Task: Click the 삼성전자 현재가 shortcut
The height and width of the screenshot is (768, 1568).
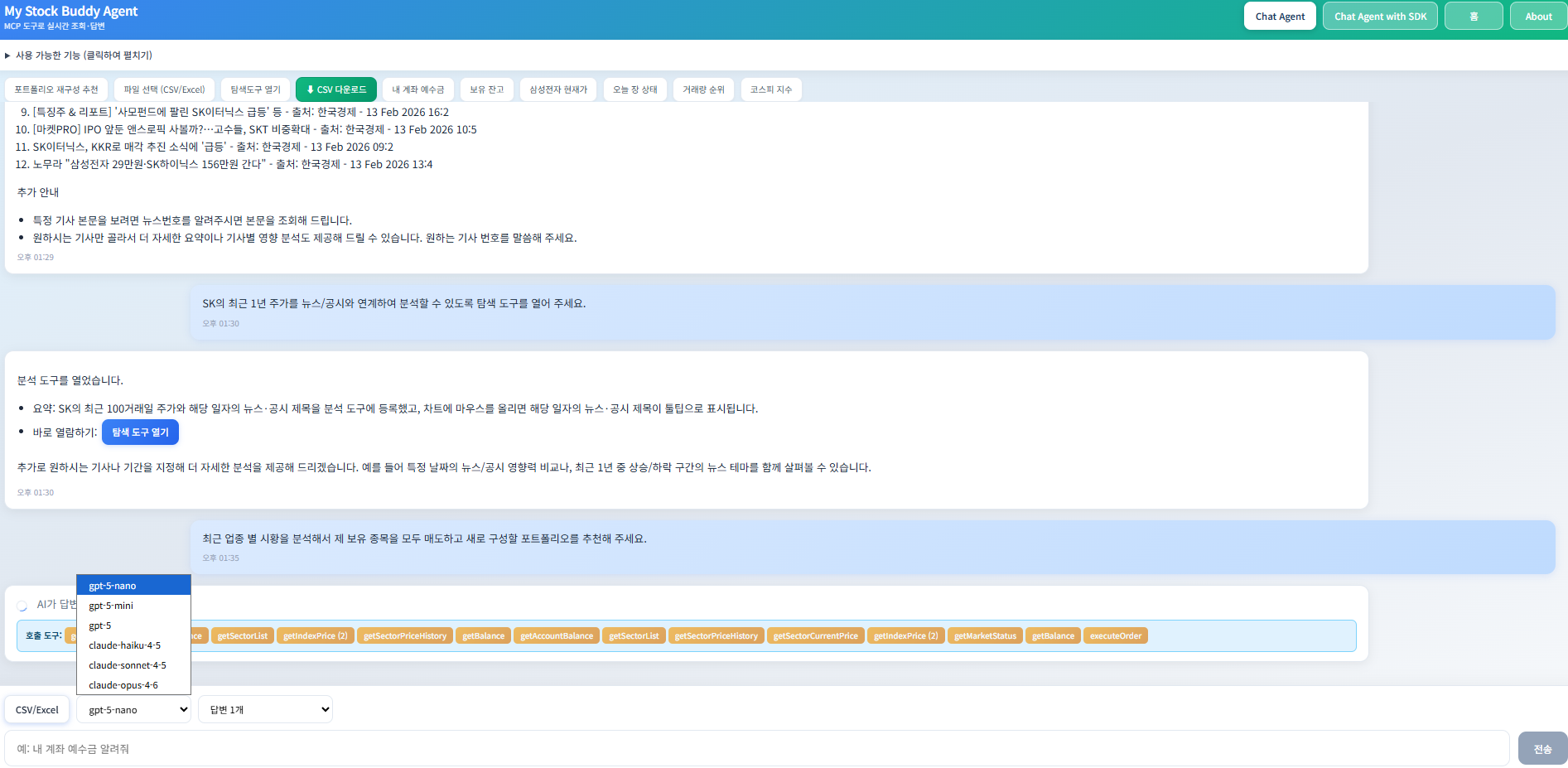Action: (558, 89)
